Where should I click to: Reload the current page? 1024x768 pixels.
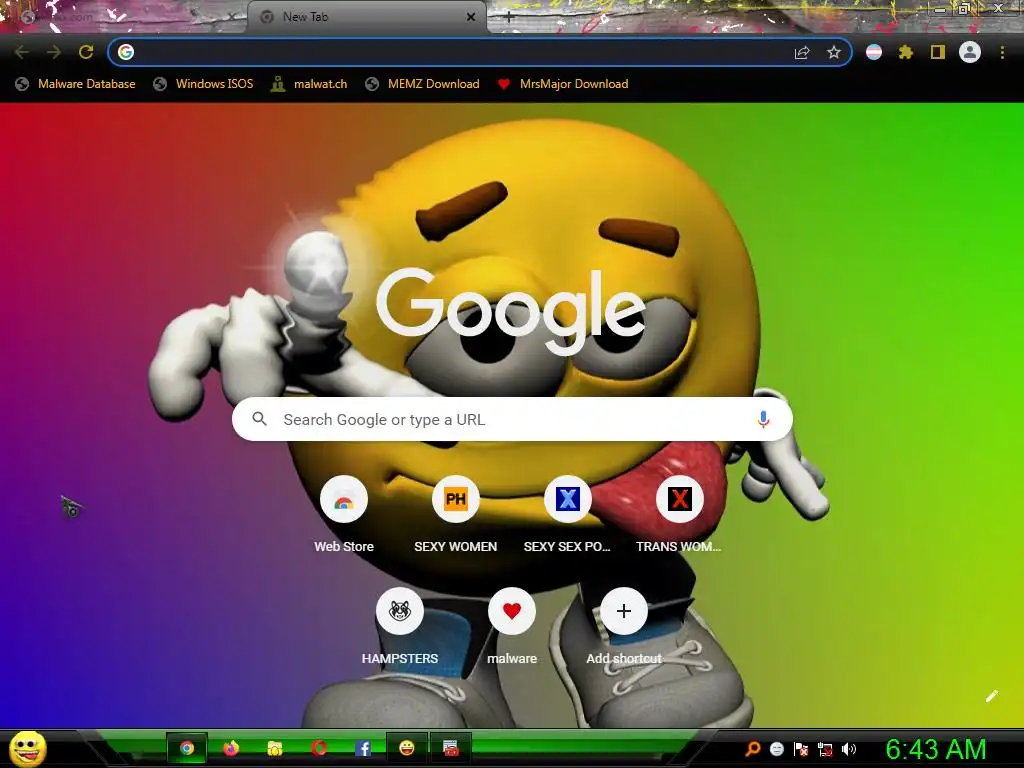86,52
